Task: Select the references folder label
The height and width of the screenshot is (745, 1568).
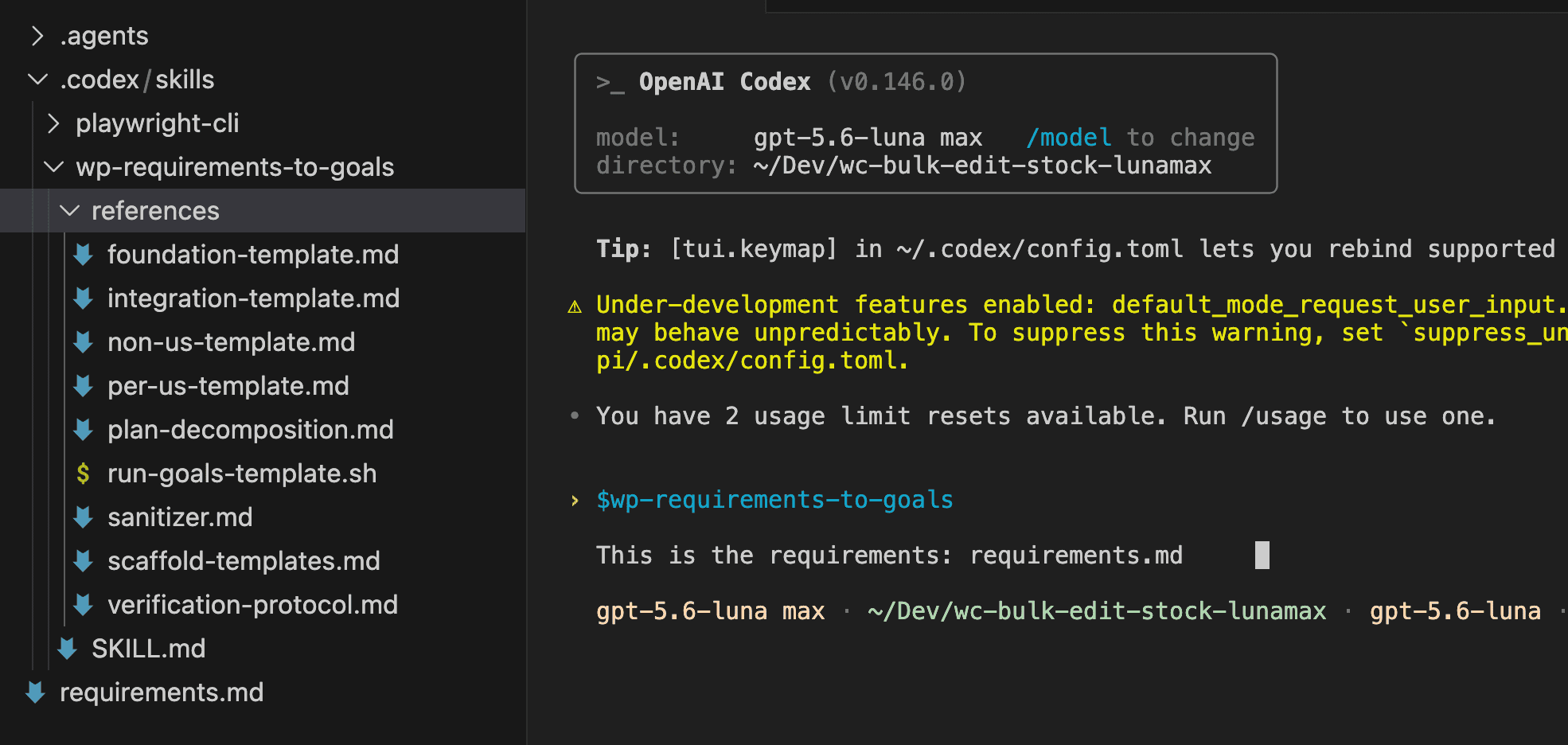Action: pyautogui.click(x=155, y=211)
